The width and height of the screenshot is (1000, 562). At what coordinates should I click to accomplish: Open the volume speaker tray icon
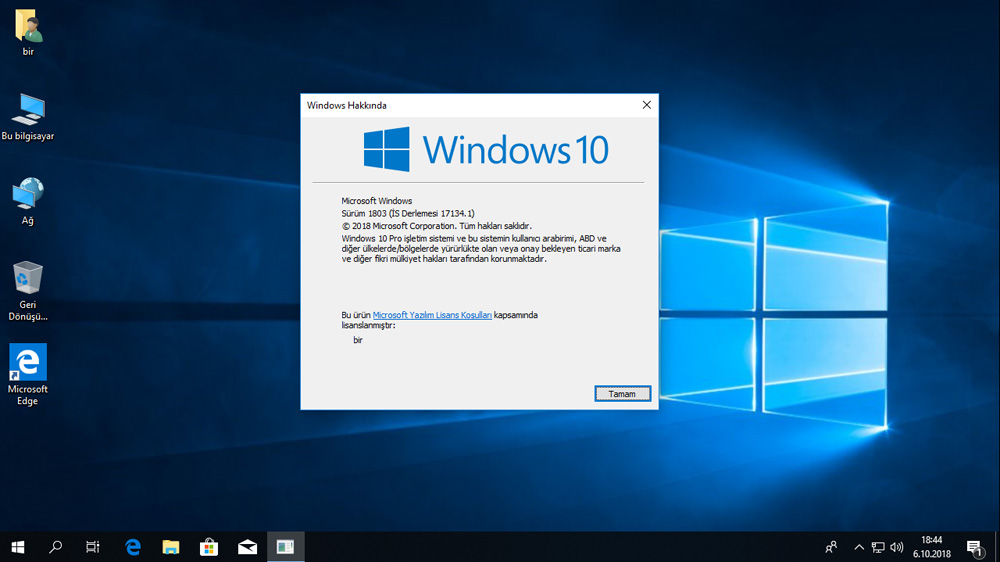coord(897,547)
